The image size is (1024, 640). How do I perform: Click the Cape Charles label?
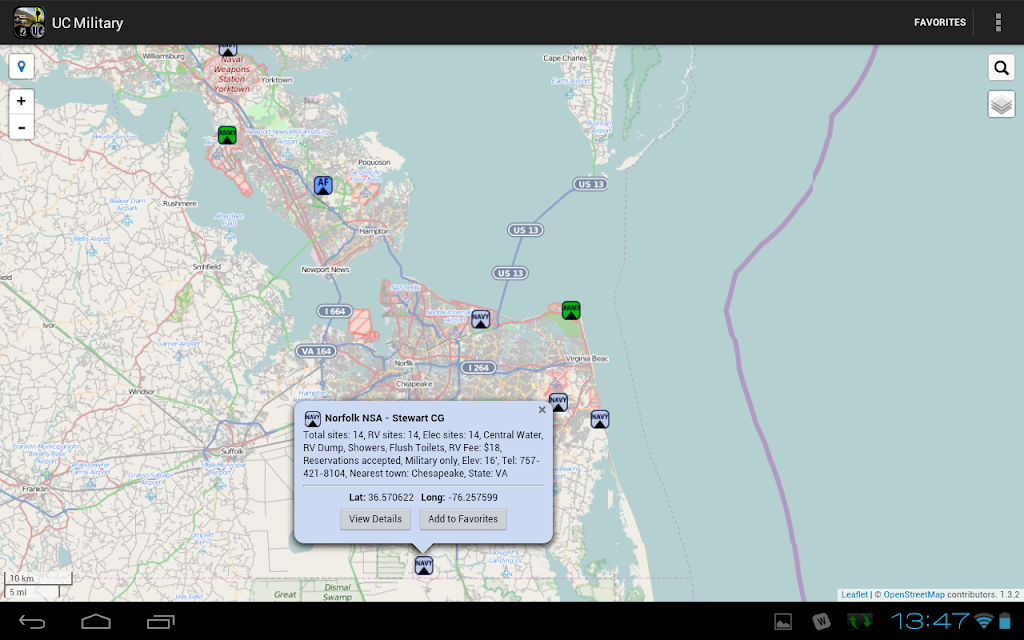click(x=565, y=58)
